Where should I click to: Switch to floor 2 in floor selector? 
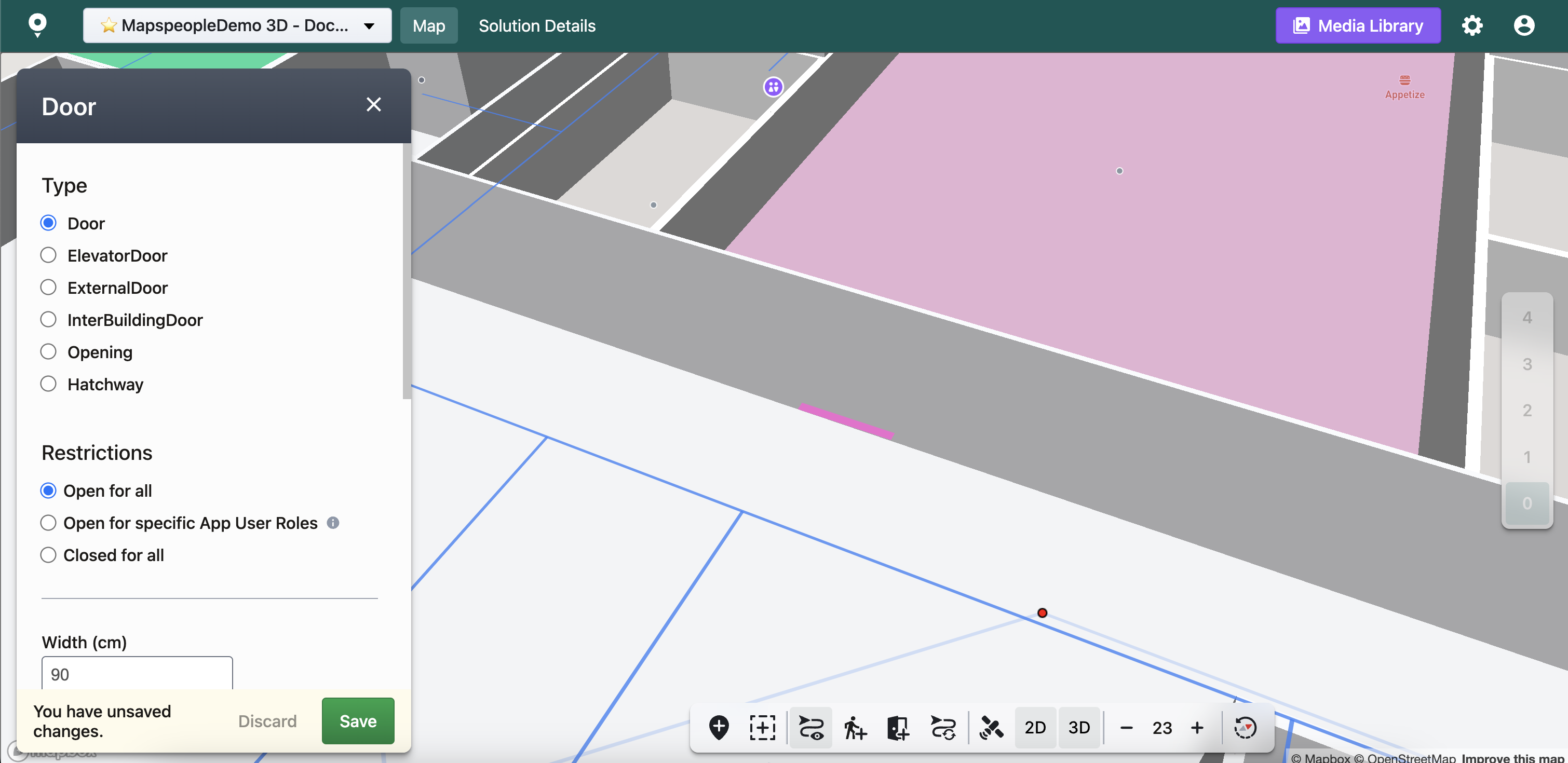tap(1526, 411)
